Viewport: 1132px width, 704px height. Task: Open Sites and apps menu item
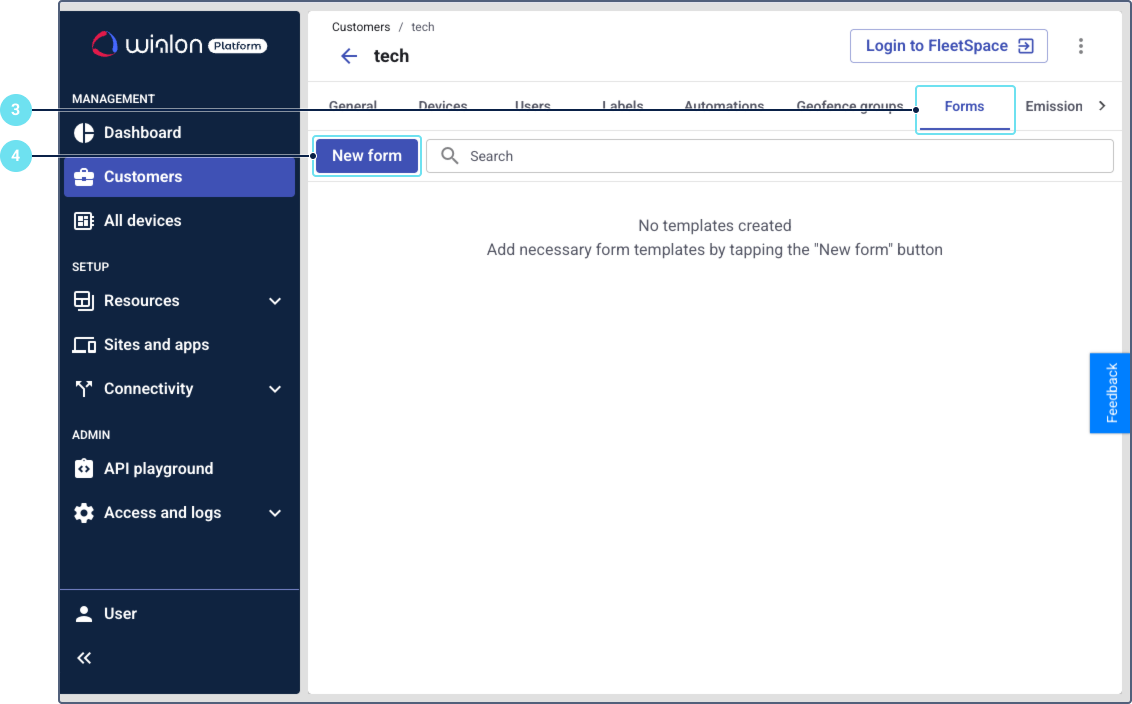(x=179, y=345)
